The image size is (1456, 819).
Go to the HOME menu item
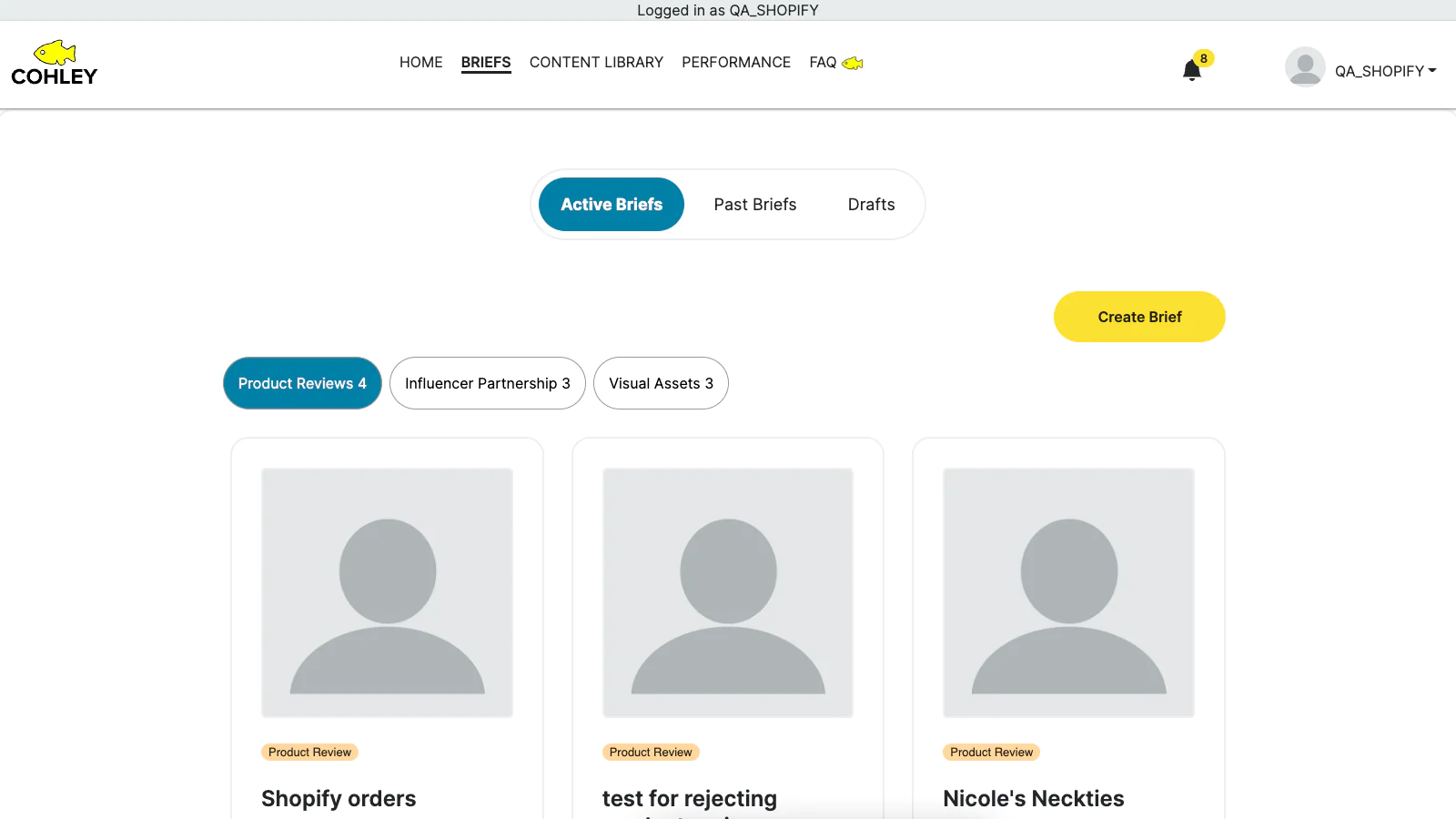tap(420, 62)
